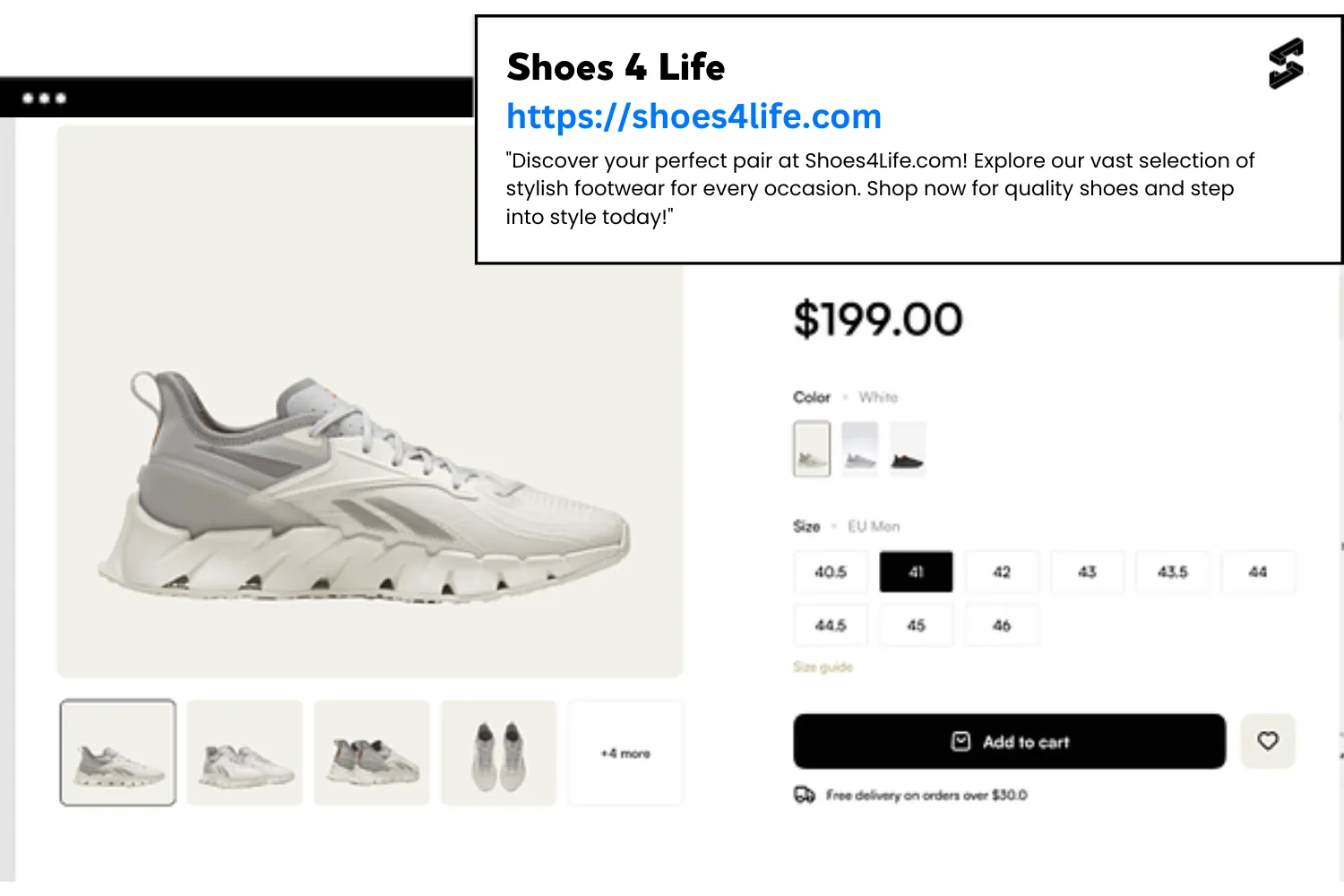Choose size 43.5
Image resolution: width=1344 pixels, height=896 pixels.
[x=1172, y=572]
